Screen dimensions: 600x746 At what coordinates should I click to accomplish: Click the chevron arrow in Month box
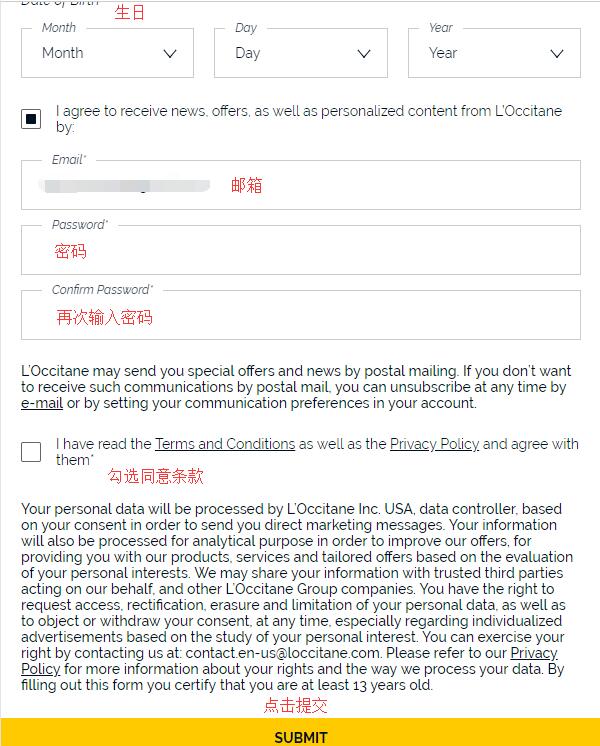(x=170, y=54)
